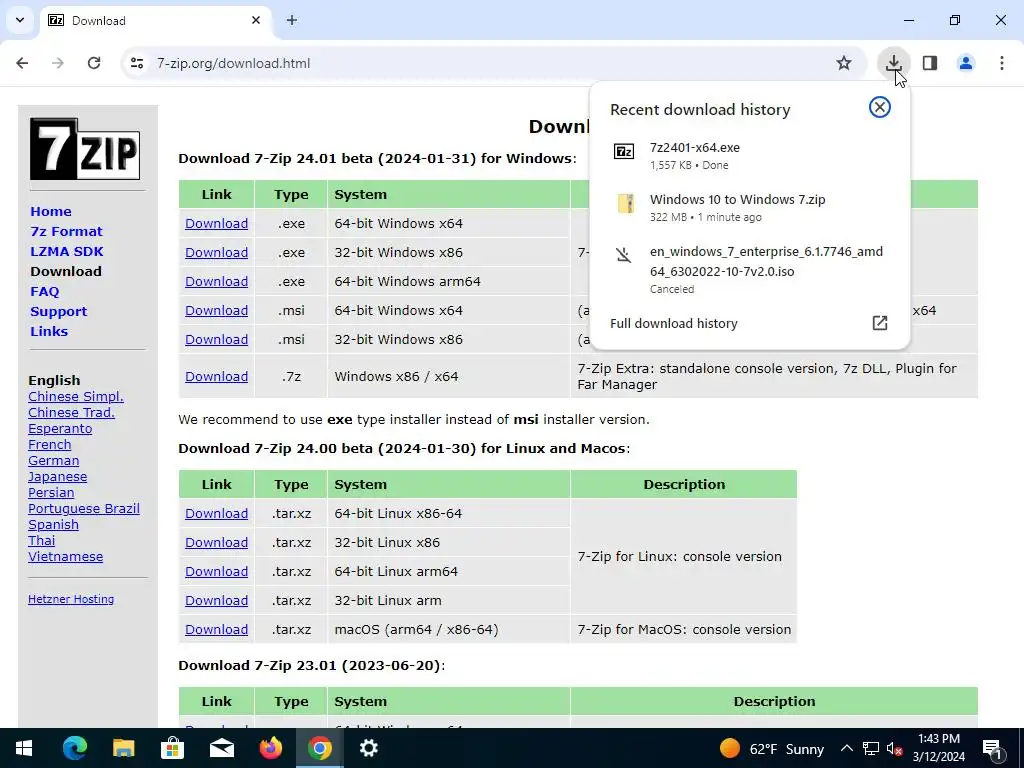Switch language to Portuguese Brazil
1024x768 pixels.
(x=84, y=509)
